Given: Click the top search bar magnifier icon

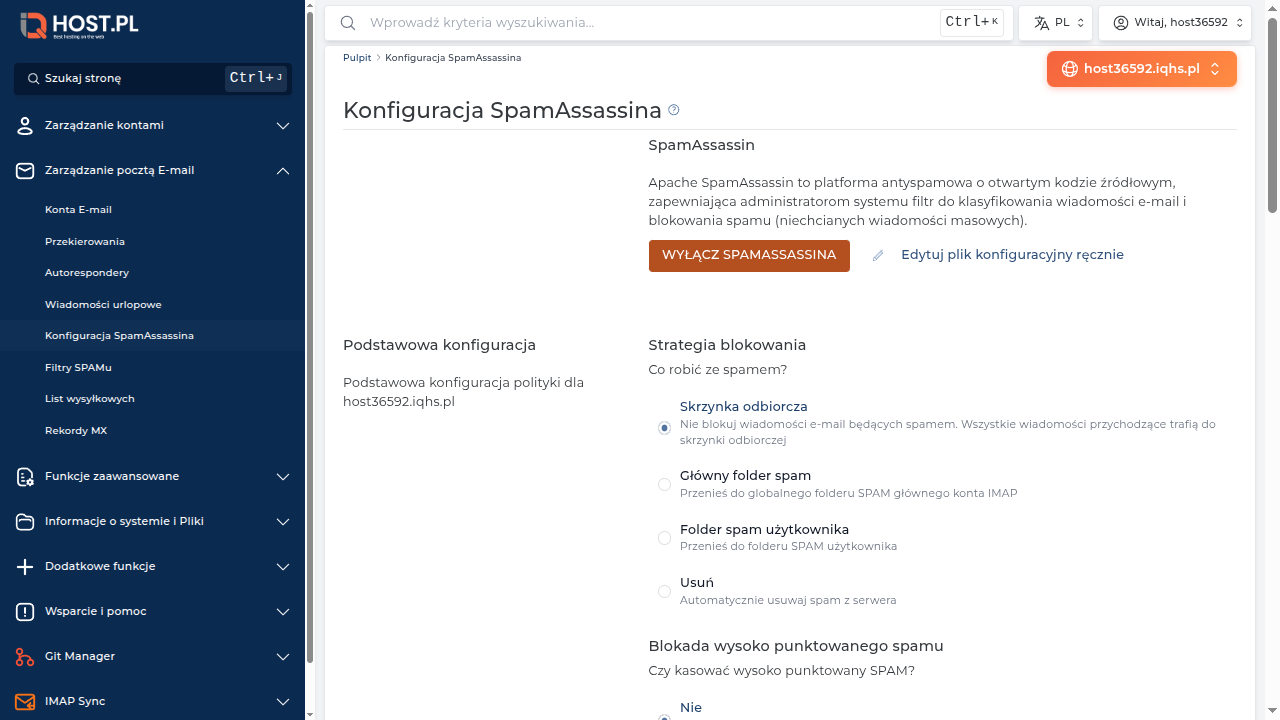Looking at the screenshot, I should coord(348,22).
